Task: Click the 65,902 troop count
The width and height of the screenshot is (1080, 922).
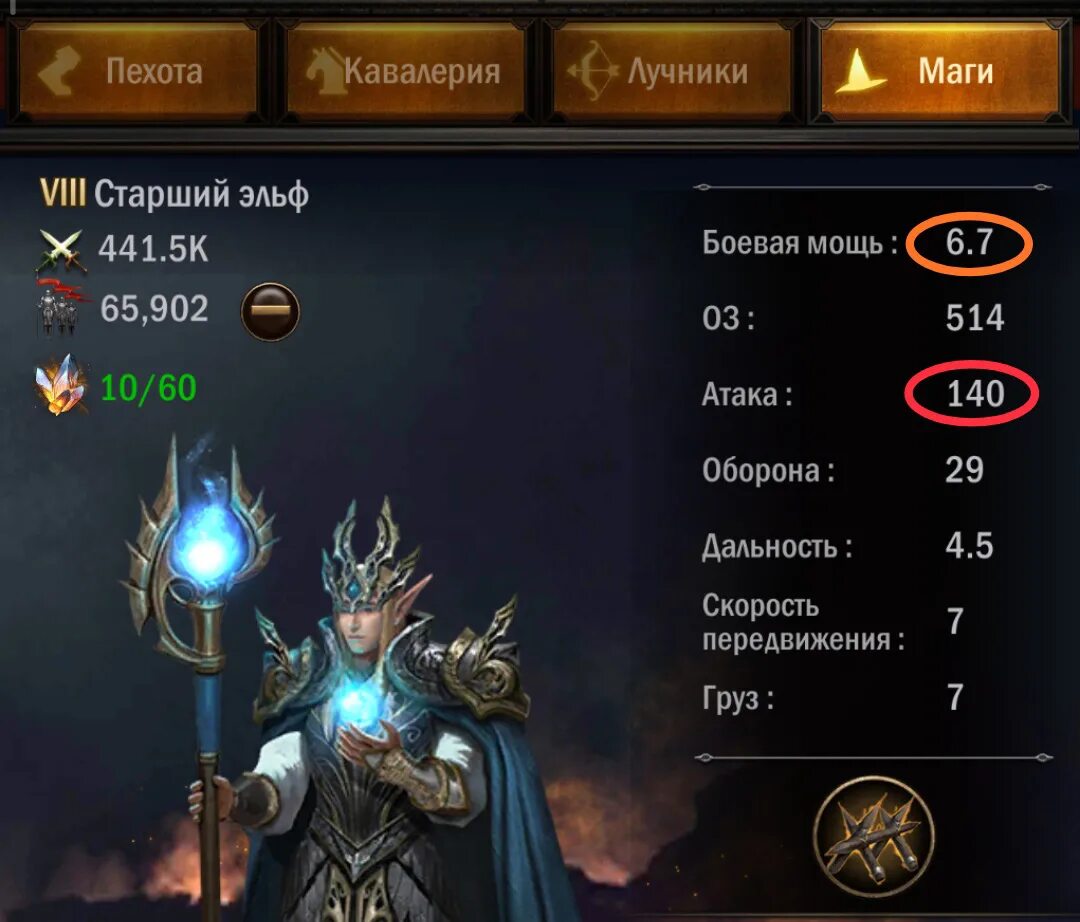Action: coord(154,308)
